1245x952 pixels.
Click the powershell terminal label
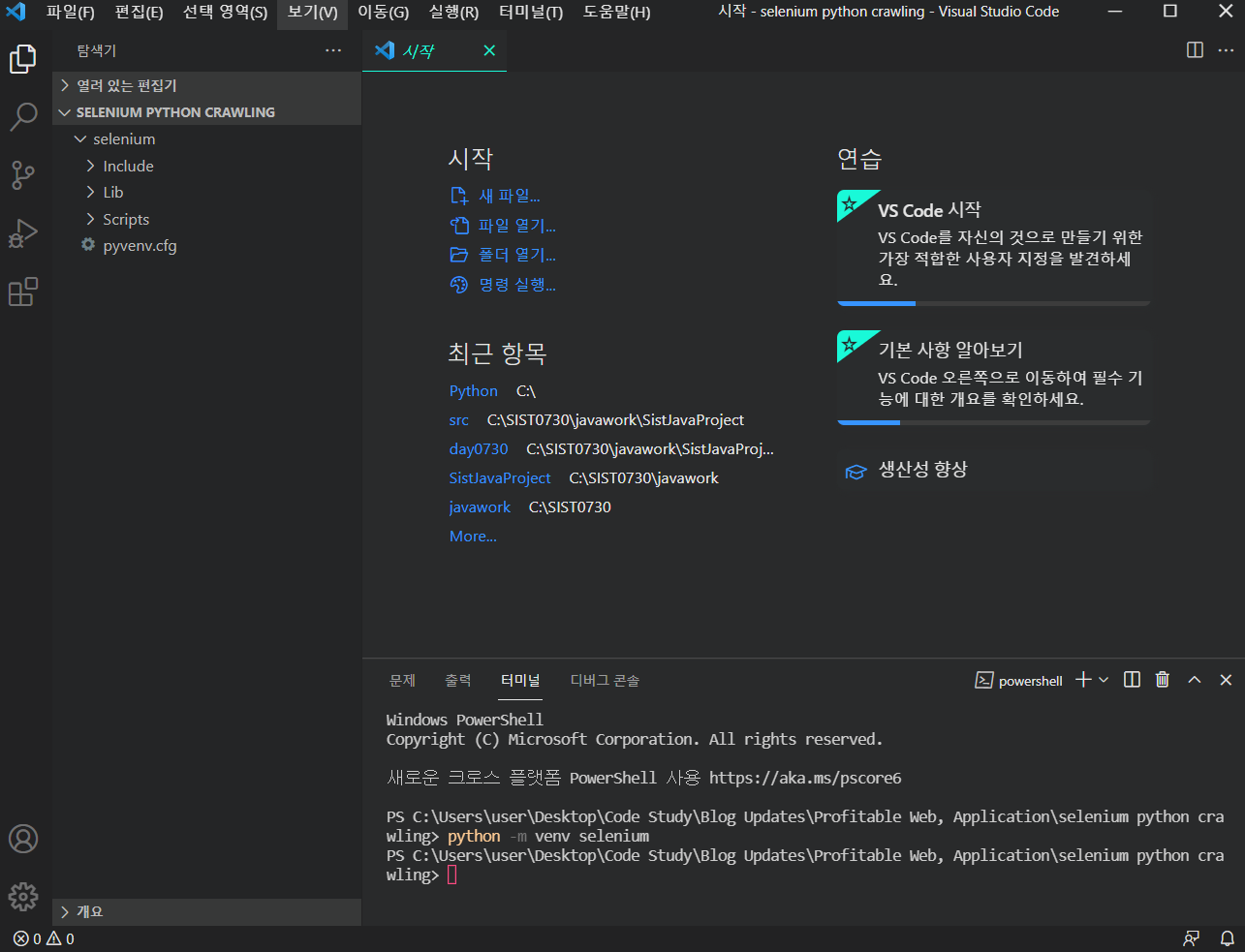pos(1018,681)
